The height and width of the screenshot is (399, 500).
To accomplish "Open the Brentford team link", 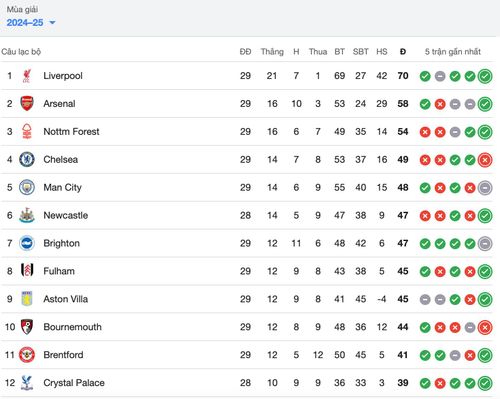I will [63, 355].
